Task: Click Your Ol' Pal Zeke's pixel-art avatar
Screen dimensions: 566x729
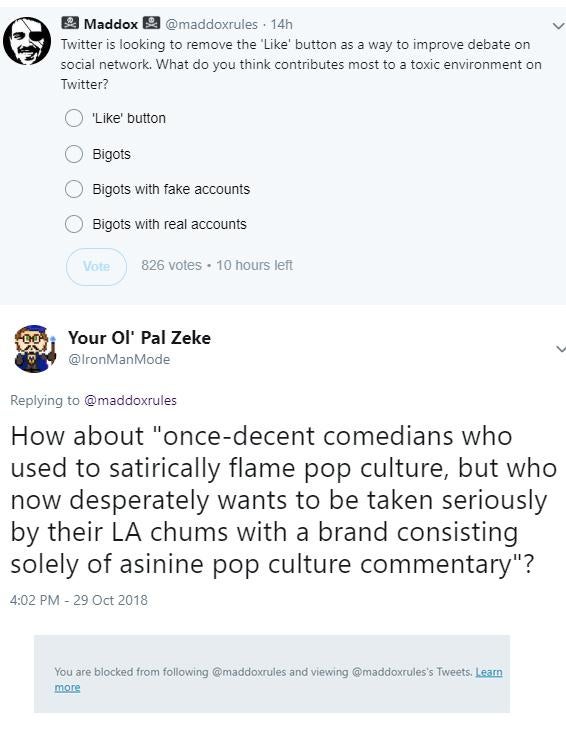Action: click(x=33, y=349)
